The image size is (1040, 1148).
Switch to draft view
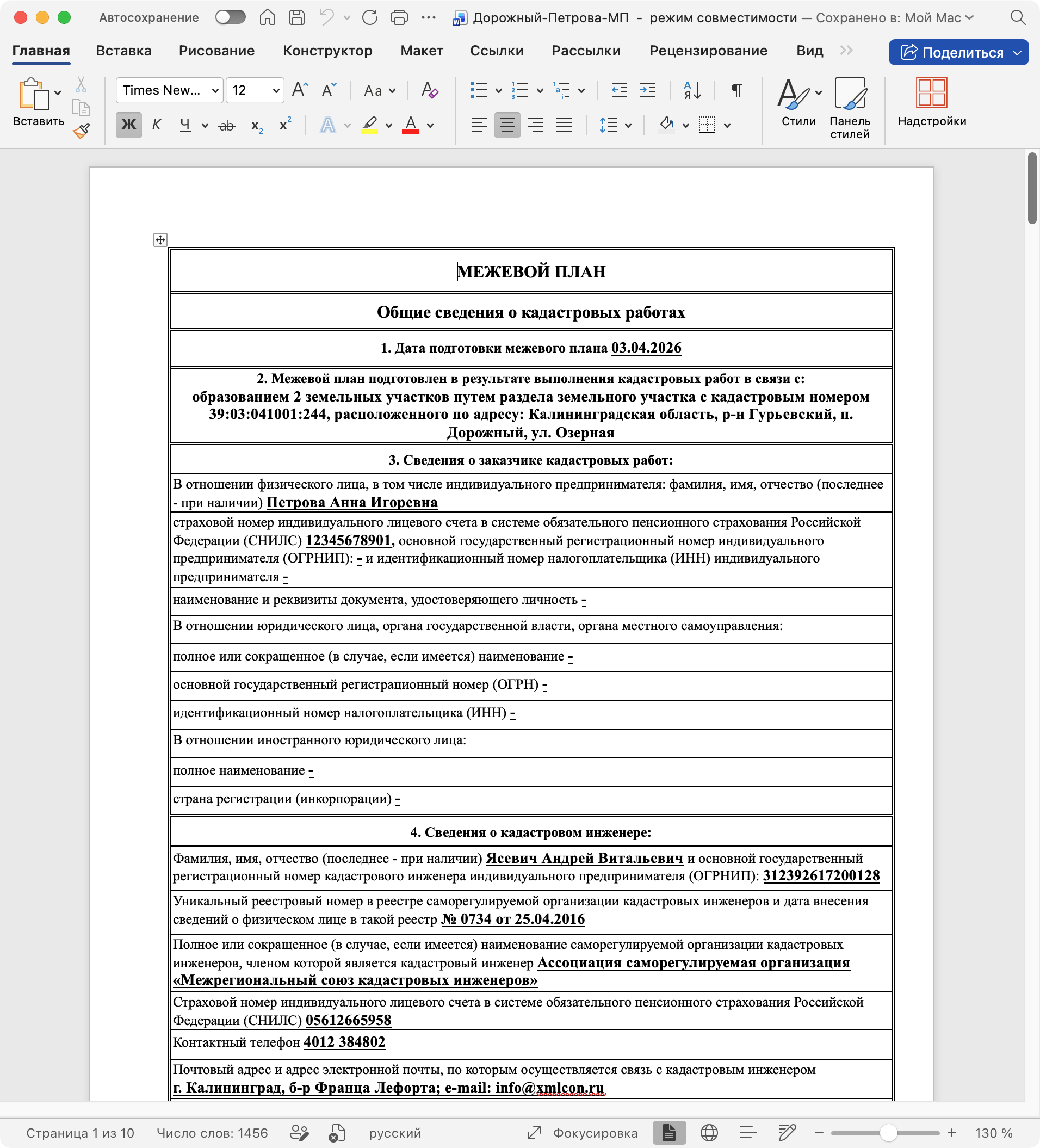pos(787,1133)
